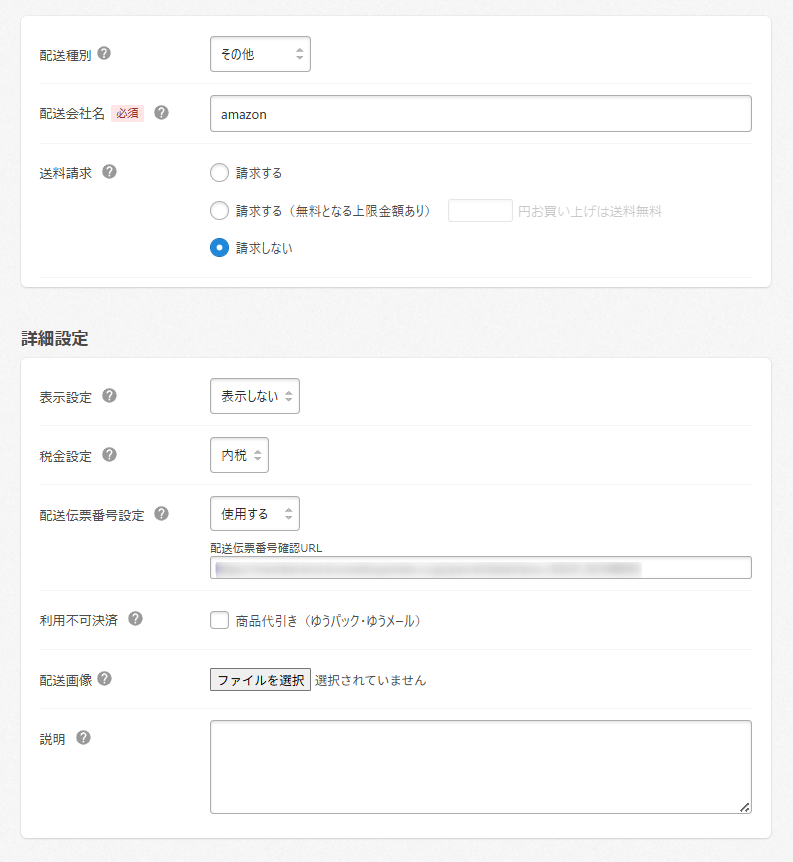Click the 説明 help icon

pos(84,738)
